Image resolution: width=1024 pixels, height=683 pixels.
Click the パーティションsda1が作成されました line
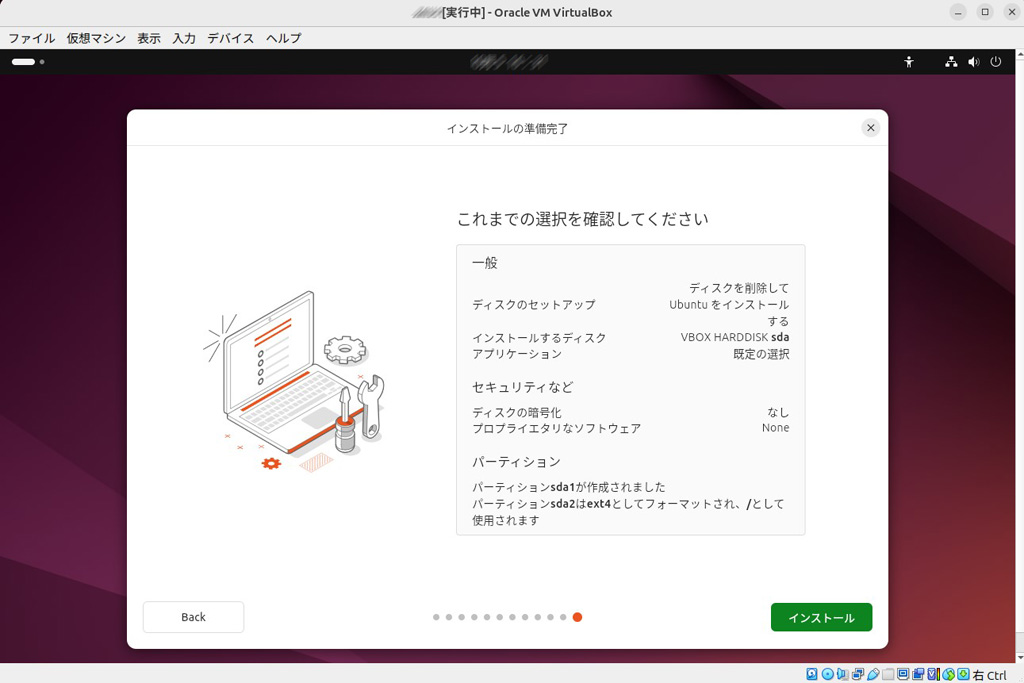coord(569,487)
